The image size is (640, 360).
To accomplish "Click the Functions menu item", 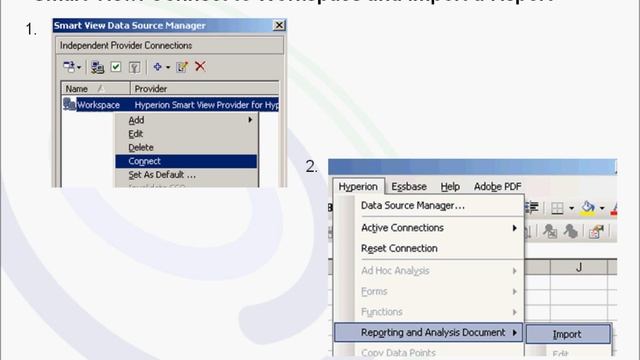I will (x=429, y=312).
